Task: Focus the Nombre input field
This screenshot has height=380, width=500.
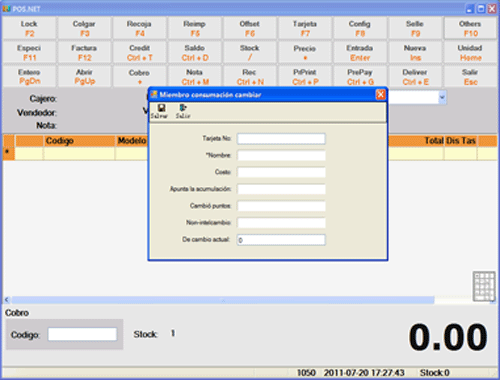Action: [x=281, y=155]
